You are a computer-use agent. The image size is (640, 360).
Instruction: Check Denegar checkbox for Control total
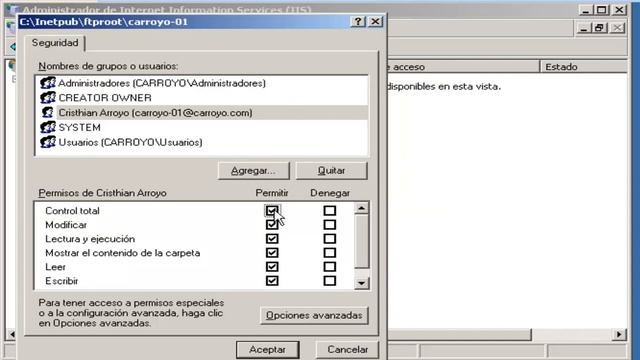point(330,211)
